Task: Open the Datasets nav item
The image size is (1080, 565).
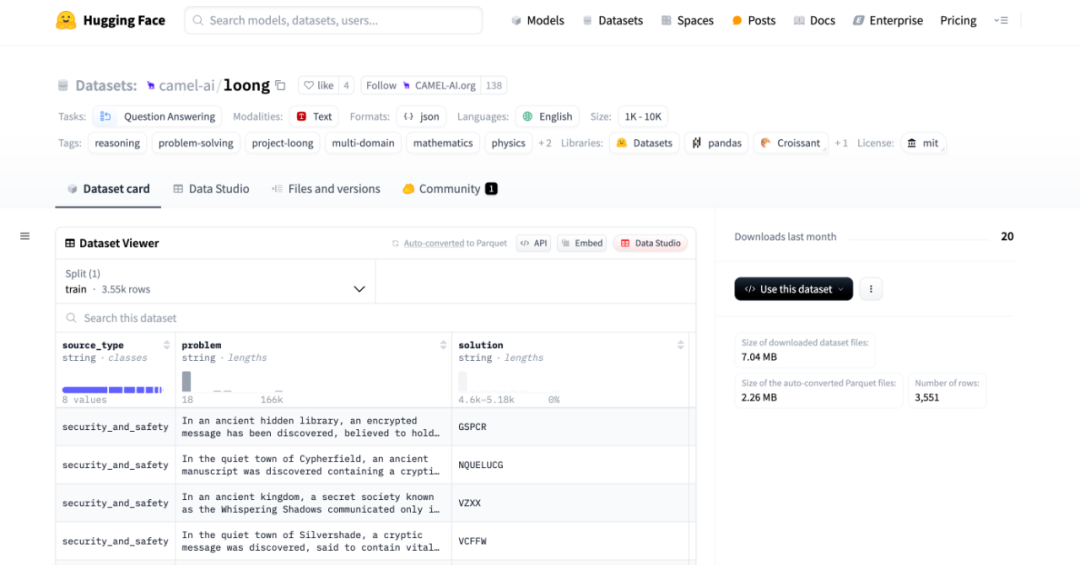Action: [612, 21]
